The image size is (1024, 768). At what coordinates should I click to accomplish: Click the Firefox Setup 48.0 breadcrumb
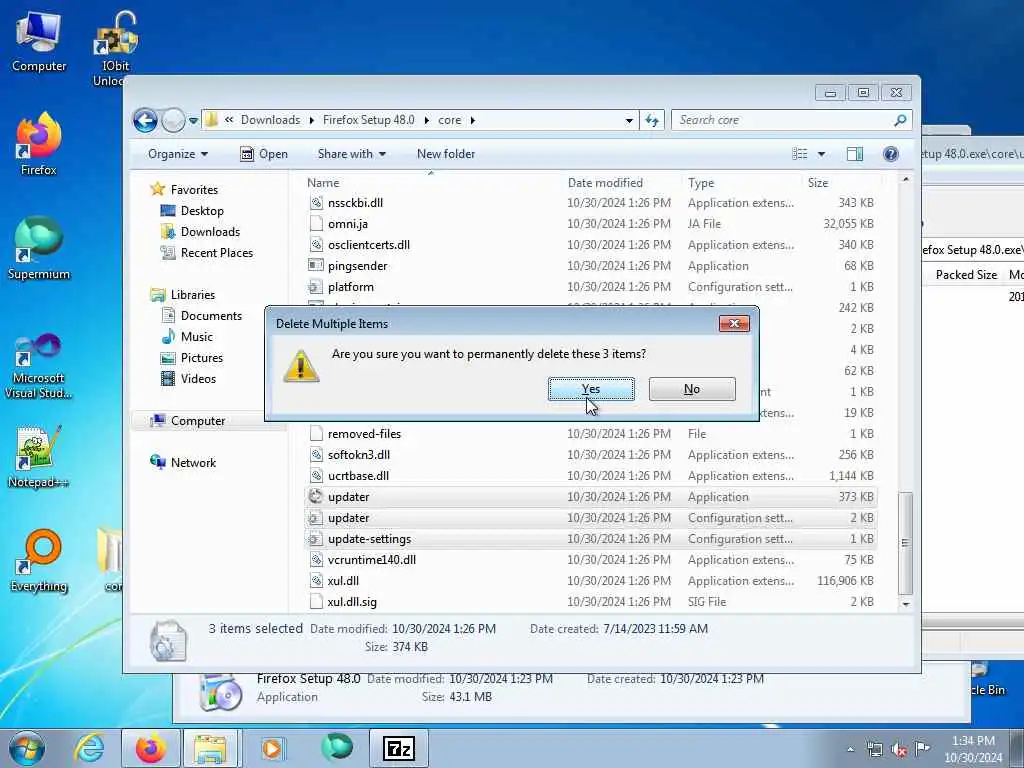pos(368,120)
